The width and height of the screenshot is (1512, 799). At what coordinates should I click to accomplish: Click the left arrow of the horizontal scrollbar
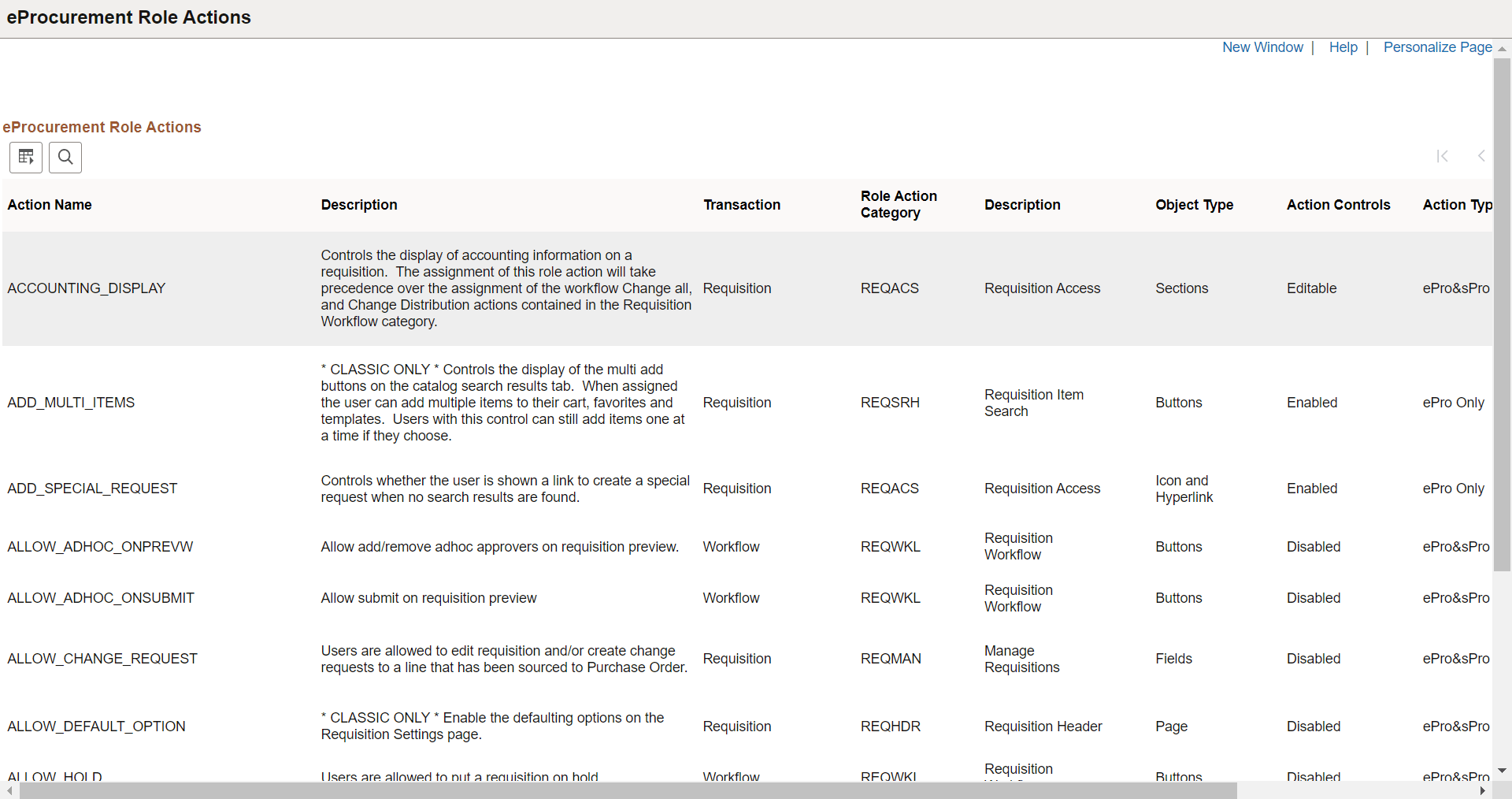click(9, 791)
